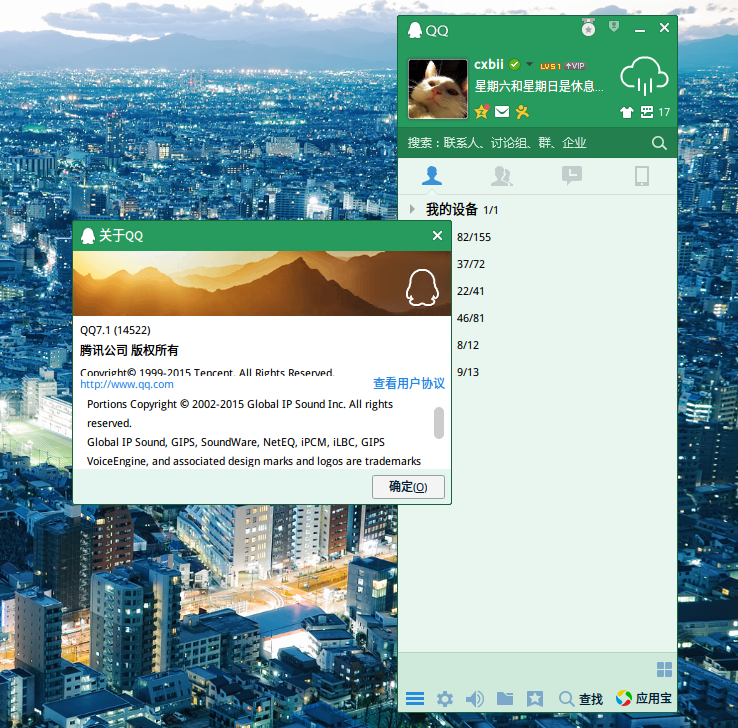Switch to the groups tab
The height and width of the screenshot is (728, 738).
pyautogui.click(x=502, y=177)
